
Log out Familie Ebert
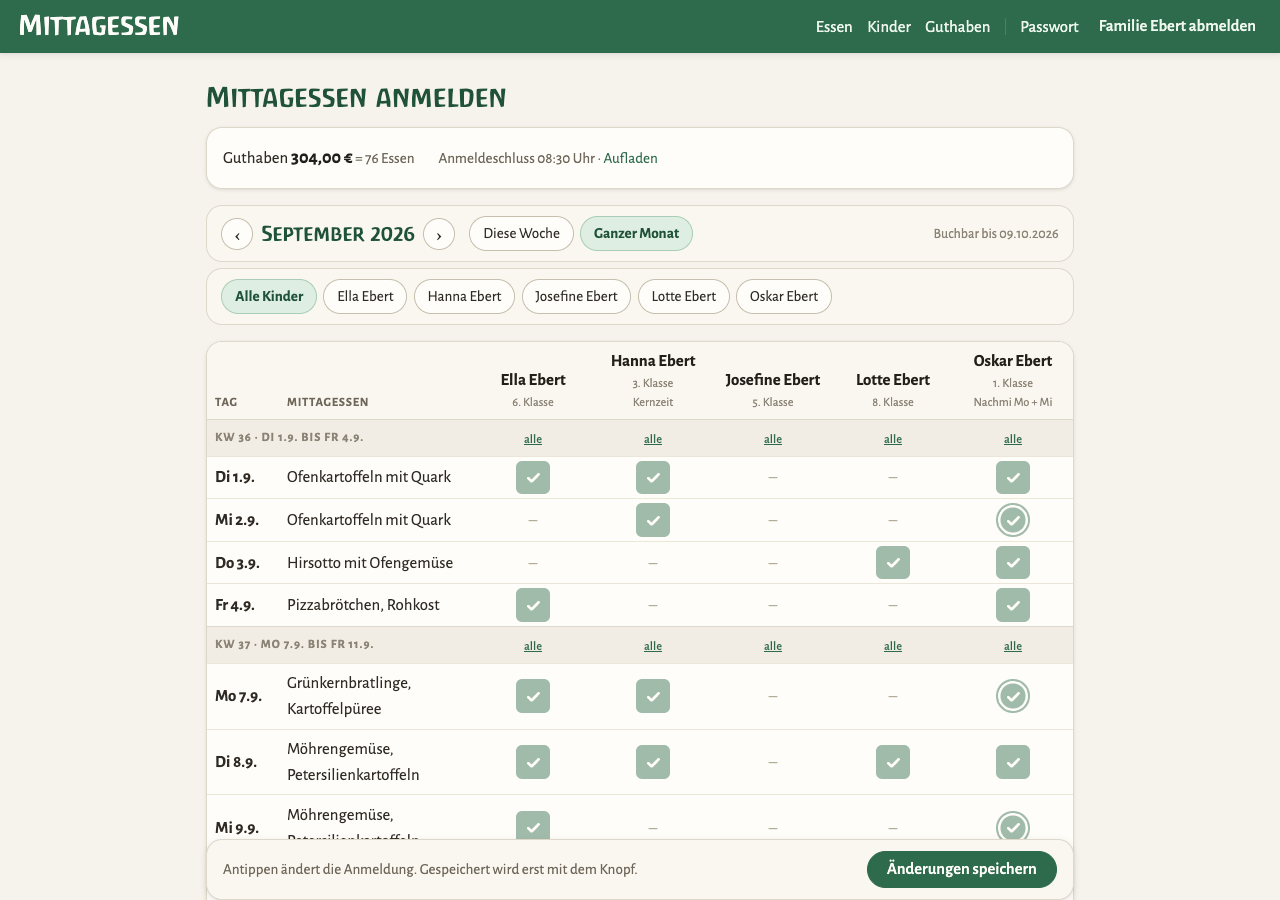tap(1177, 26)
